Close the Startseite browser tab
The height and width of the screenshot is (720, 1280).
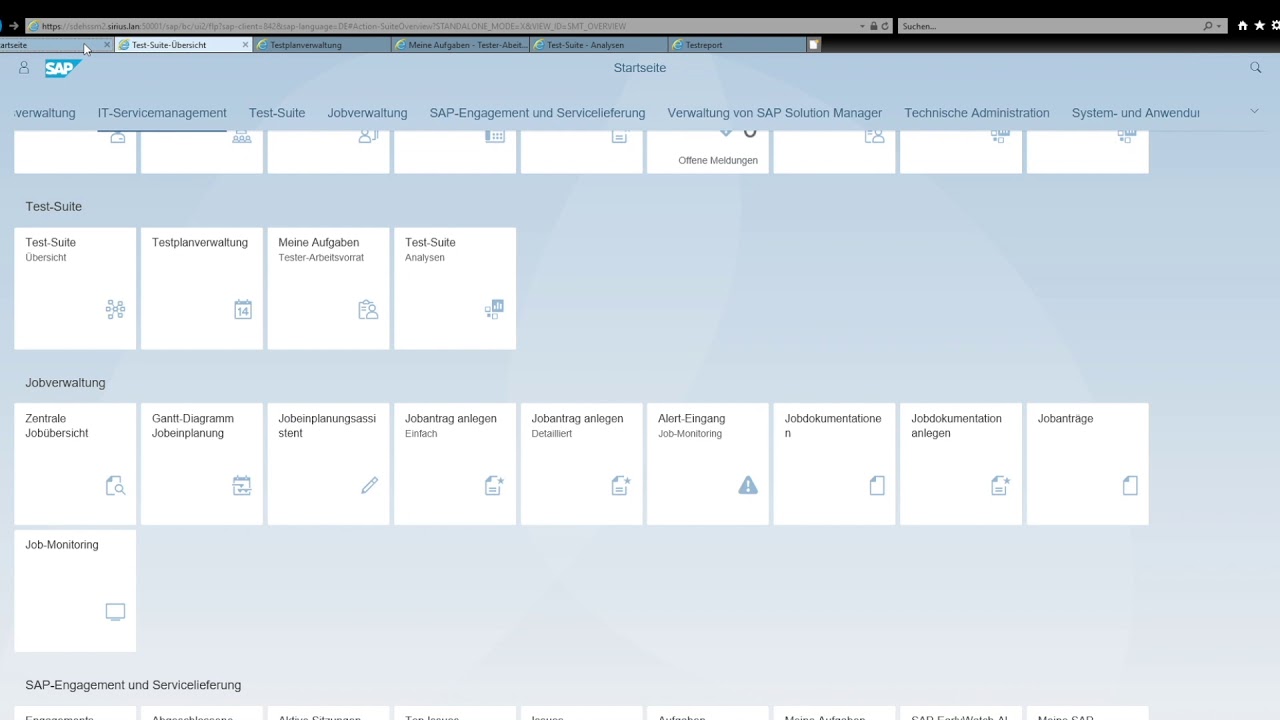click(x=107, y=45)
